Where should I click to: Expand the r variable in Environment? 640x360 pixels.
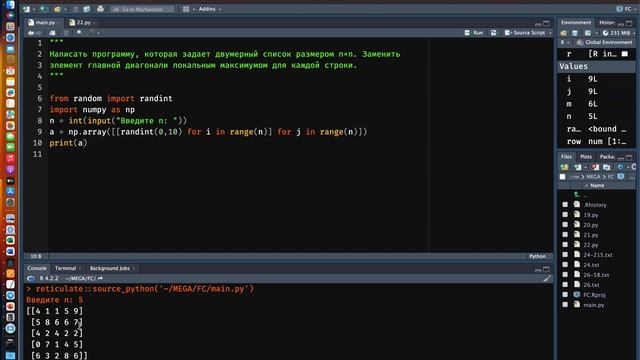tap(569, 54)
